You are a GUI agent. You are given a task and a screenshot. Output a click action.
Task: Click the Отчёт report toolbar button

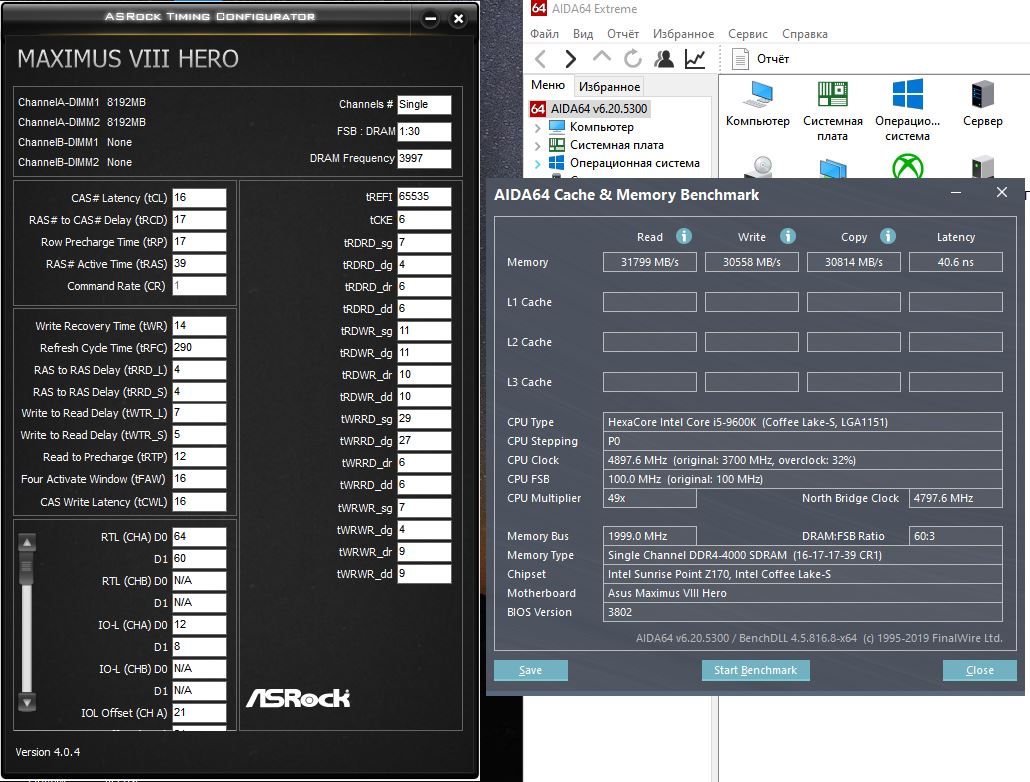[x=760, y=59]
